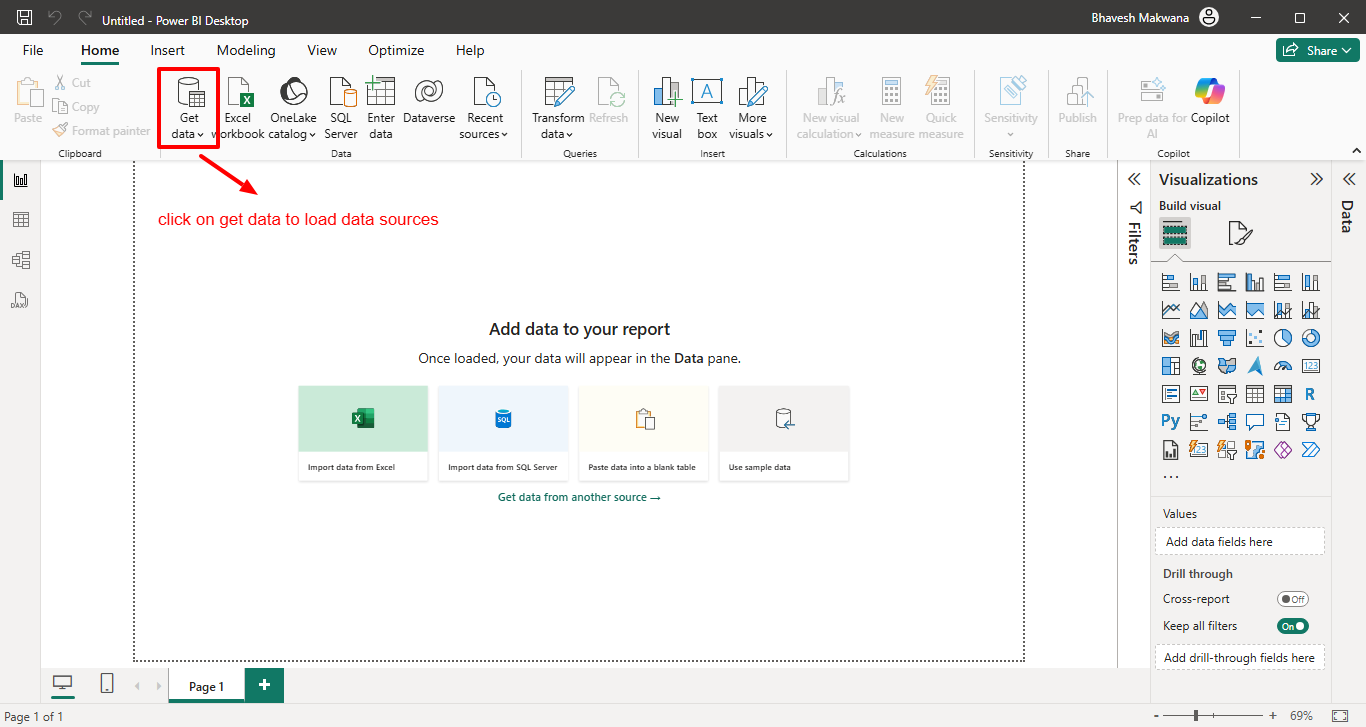Image resolution: width=1366 pixels, height=727 pixels.
Task: Click the Add drill-through fields here well
Action: pos(1240,658)
